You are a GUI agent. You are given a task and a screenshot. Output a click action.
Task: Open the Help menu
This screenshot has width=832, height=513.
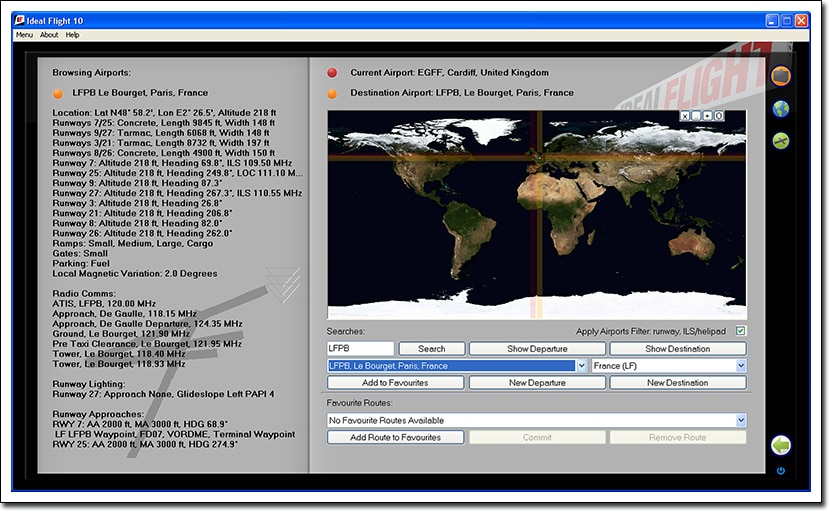(x=73, y=35)
